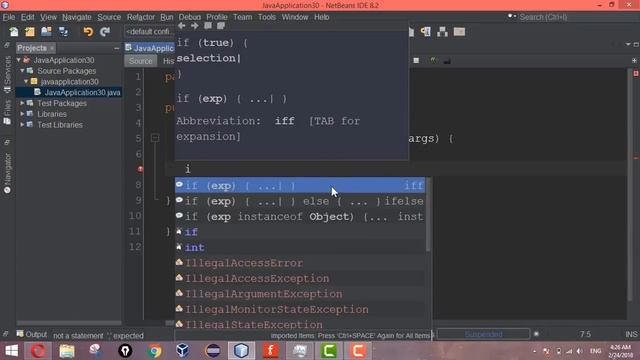This screenshot has width=640, height=360.
Task: Open the Run menu
Action: [167, 17]
